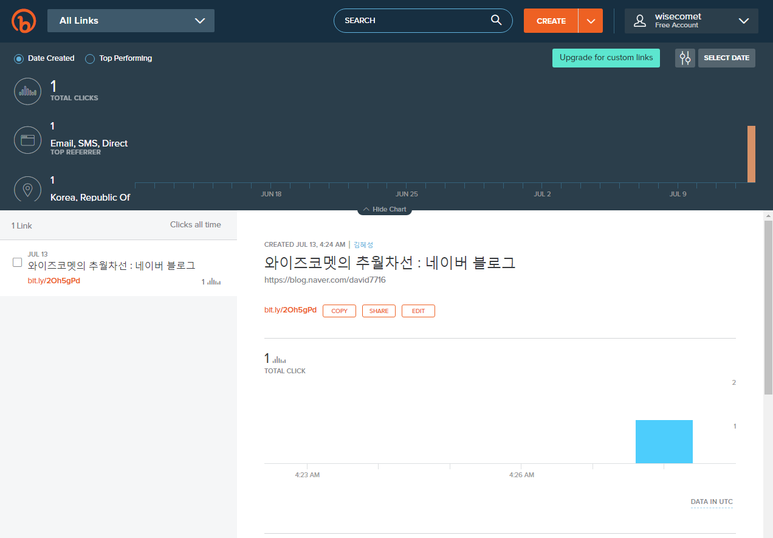773x538 pixels.
Task: Click the Share button
Action: [x=379, y=311]
